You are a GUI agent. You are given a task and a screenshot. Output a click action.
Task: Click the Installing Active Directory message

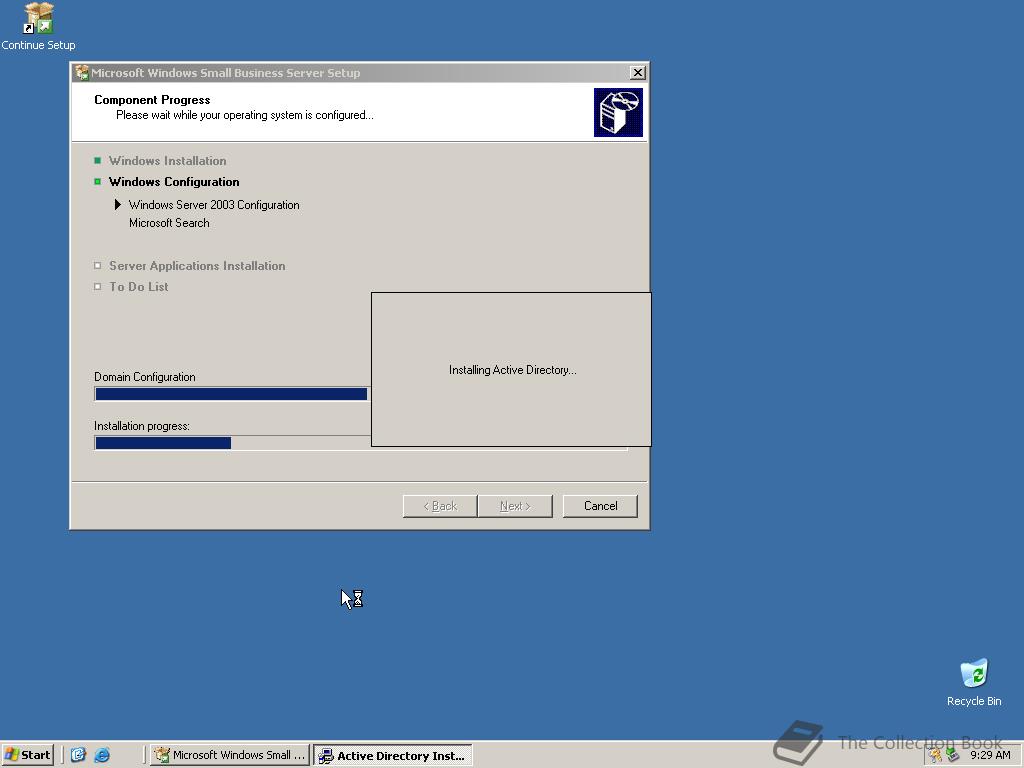pyautogui.click(x=513, y=370)
